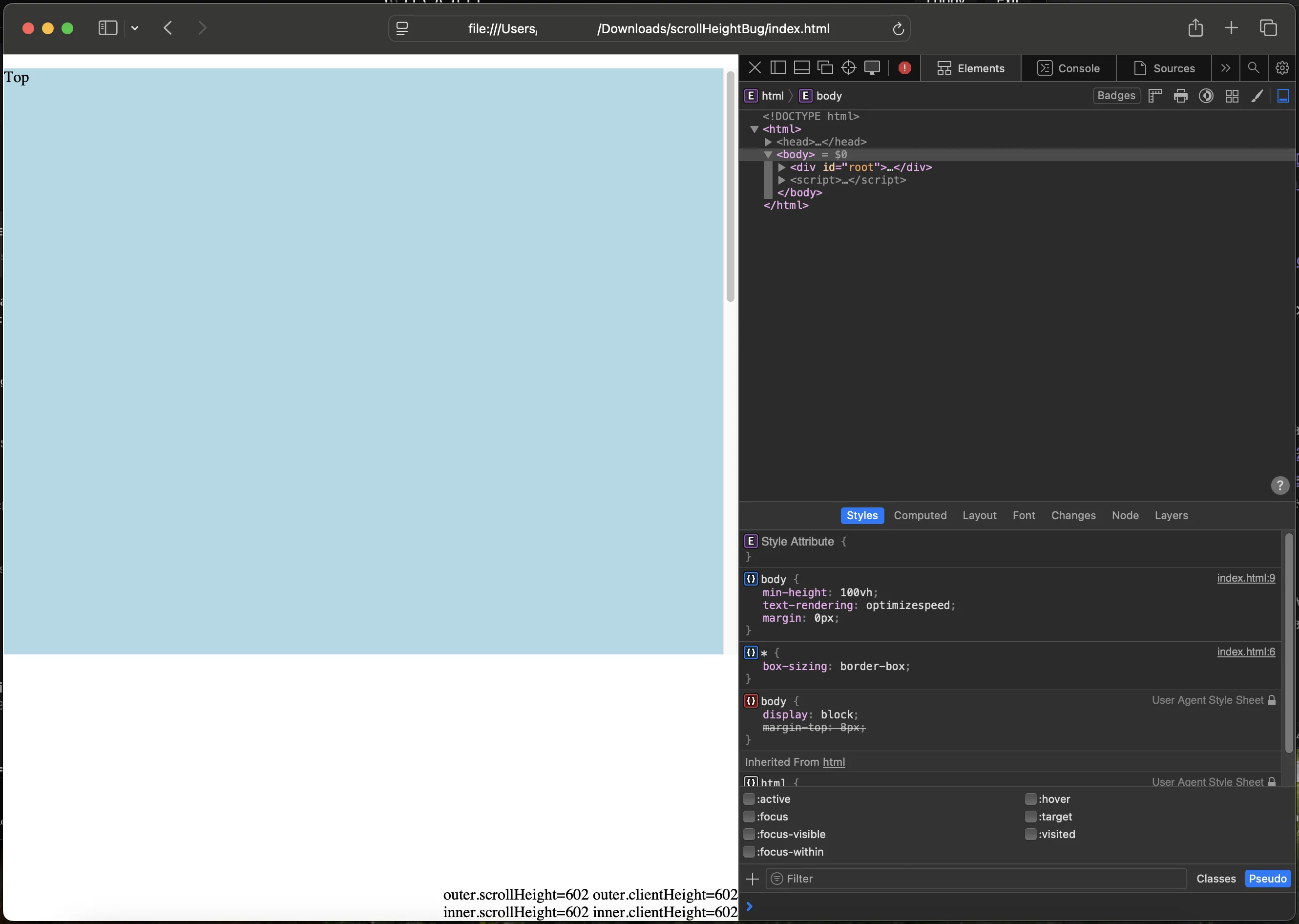This screenshot has height=924, width=1299.
Task: Enable the :focus pseudo-class checkbox
Action: [749, 817]
